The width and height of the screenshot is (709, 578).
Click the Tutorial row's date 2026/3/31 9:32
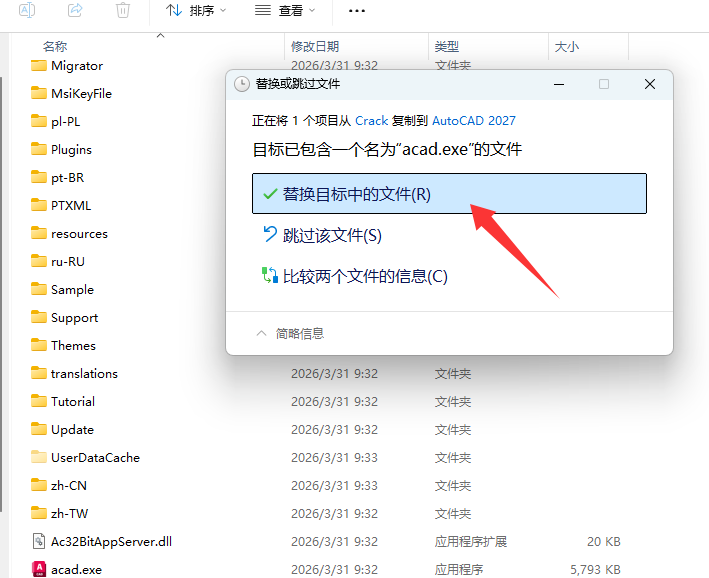click(x=334, y=402)
